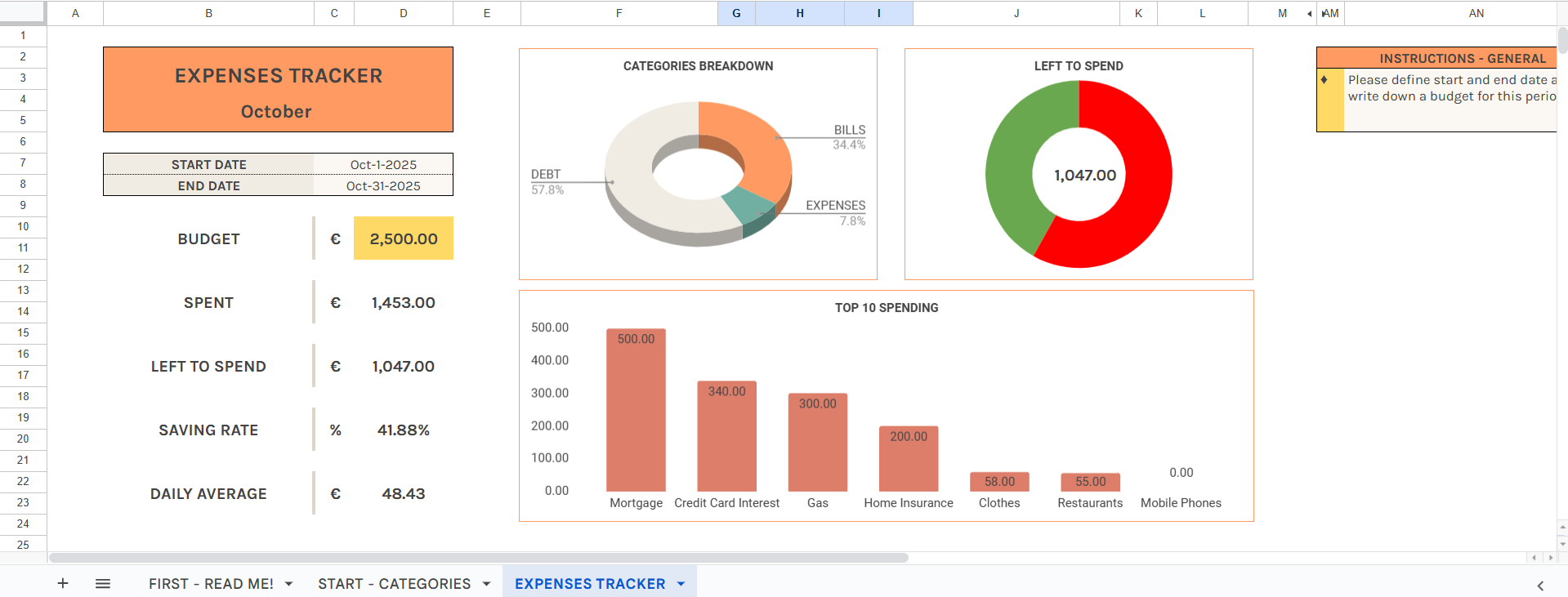1568x597 pixels.
Task: Open the all sheets list icon
Action: (103, 583)
